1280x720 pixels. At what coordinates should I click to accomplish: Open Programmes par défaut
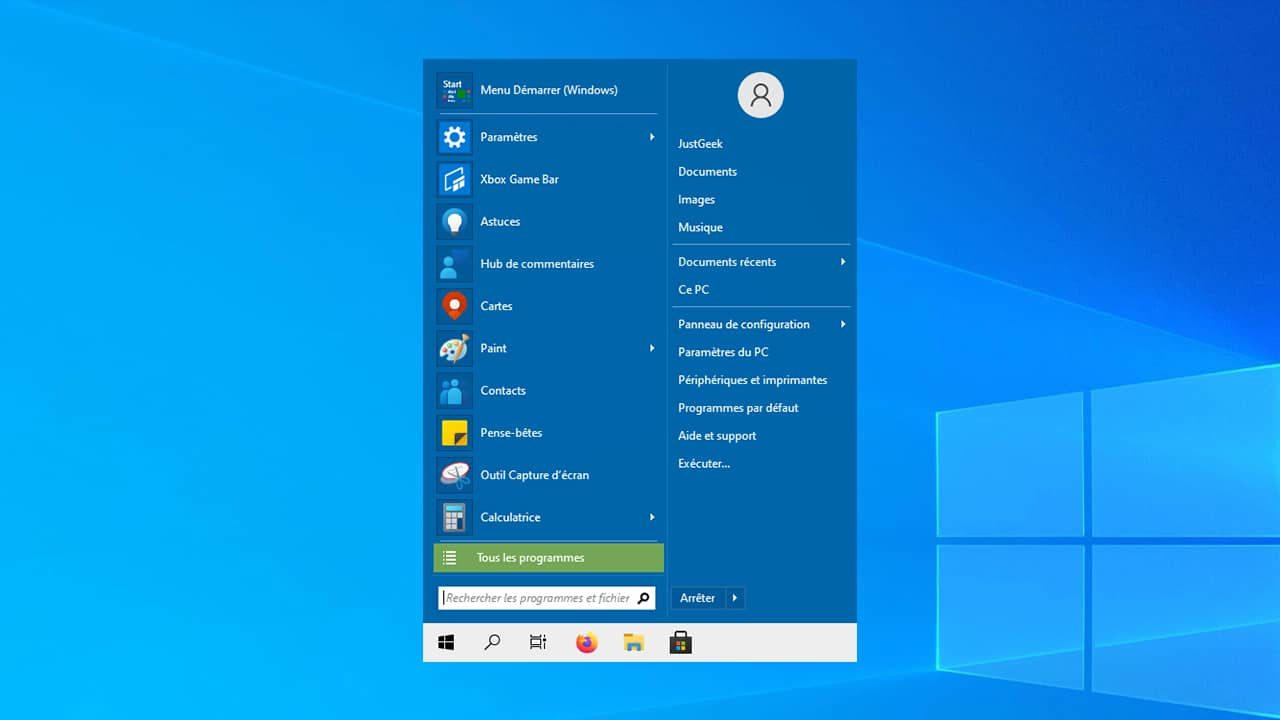coord(738,408)
